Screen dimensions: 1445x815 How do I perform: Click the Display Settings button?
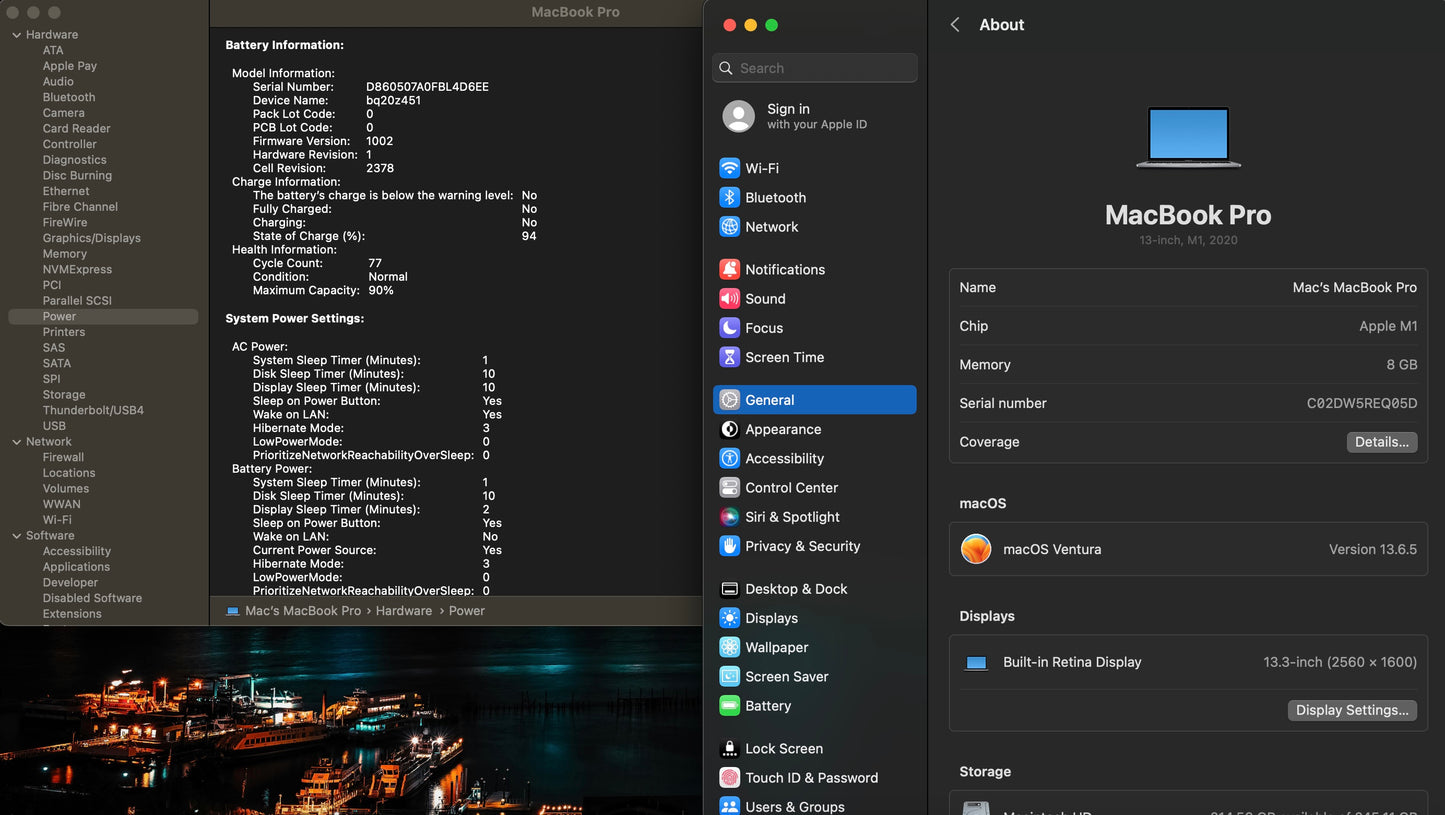click(1351, 710)
